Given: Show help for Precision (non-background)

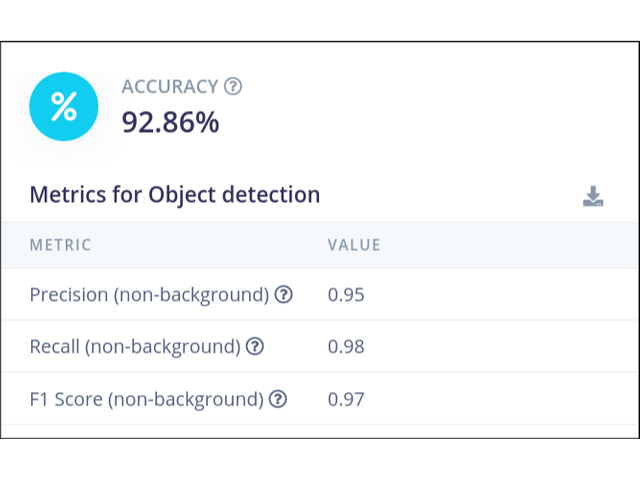Looking at the screenshot, I should [x=284, y=295].
